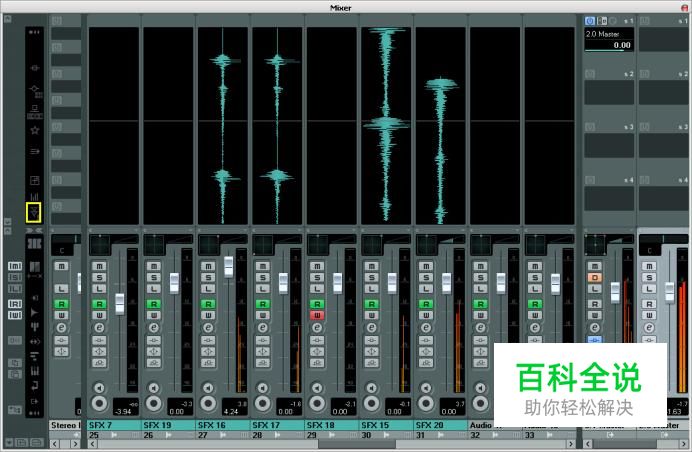Click the meter bars icon in the extended view strip

pos(34,196)
